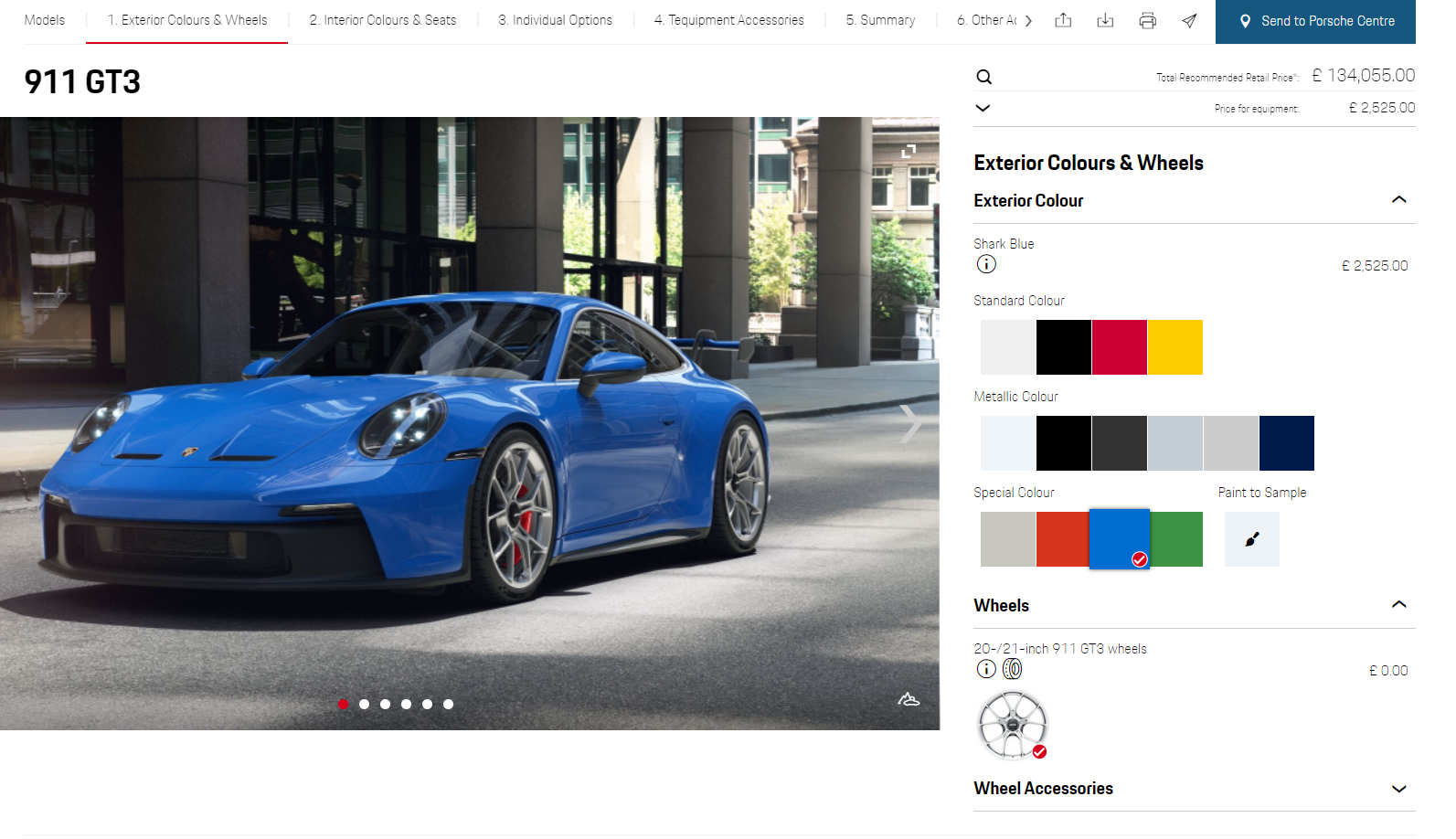Expand the Wheel Accessories section
Screen dimensions: 1456x839
pyautogui.click(x=1398, y=789)
